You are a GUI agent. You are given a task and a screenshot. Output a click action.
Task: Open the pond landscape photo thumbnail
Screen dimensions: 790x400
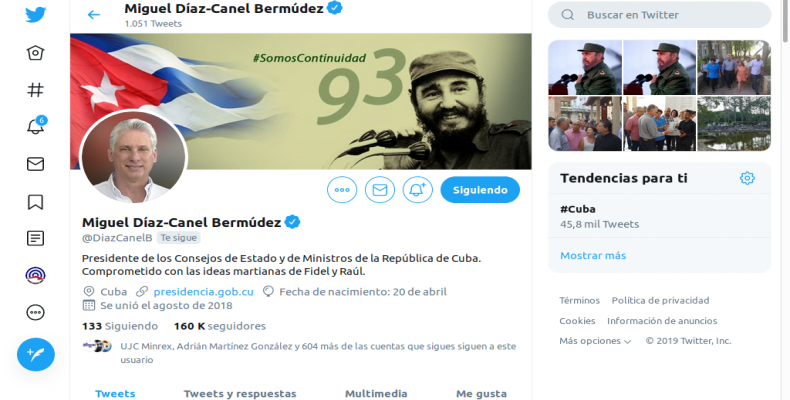click(x=734, y=124)
